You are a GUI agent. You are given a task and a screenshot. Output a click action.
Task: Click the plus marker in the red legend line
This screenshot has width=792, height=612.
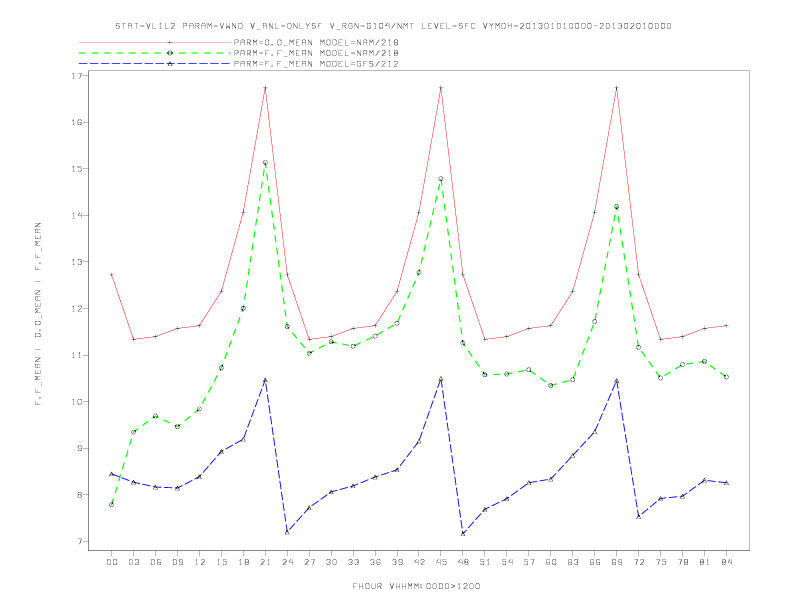170,42
